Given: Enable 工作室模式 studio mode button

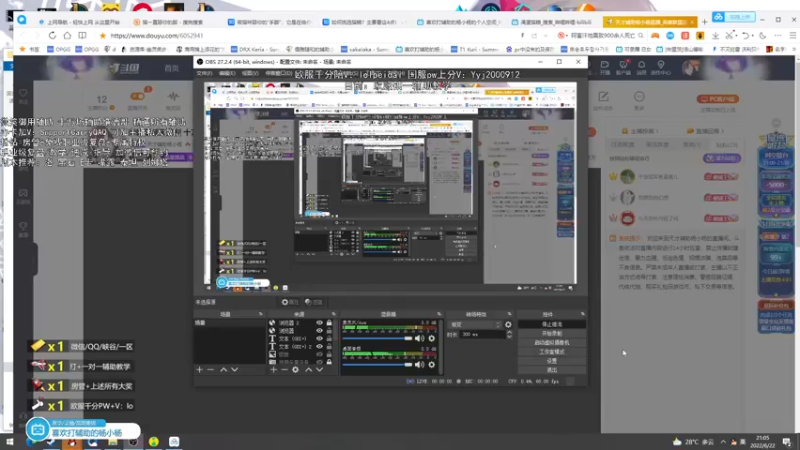Looking at the screenshot, I should tap(552, 352).
